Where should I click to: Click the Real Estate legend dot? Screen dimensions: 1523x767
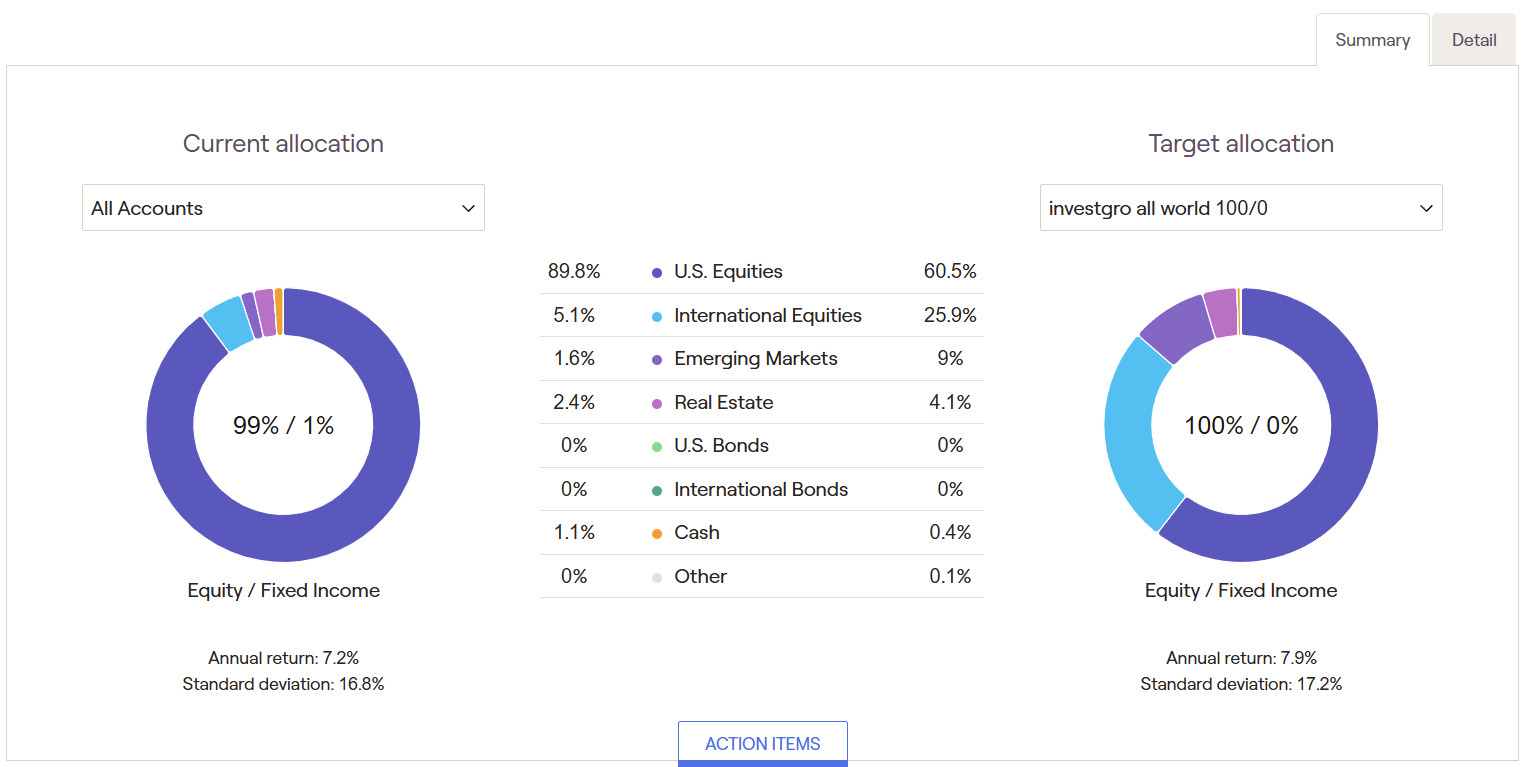pyautogui.click(x=657, y=403)
